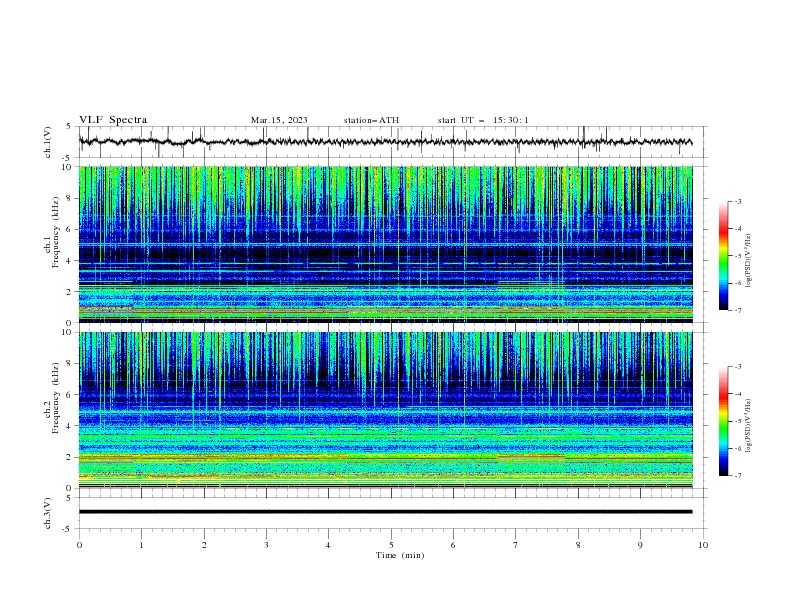Click the ch.1 'Frequency (kHz)' axis label
This screenshot has height=612, width=792.
point(55,232)
